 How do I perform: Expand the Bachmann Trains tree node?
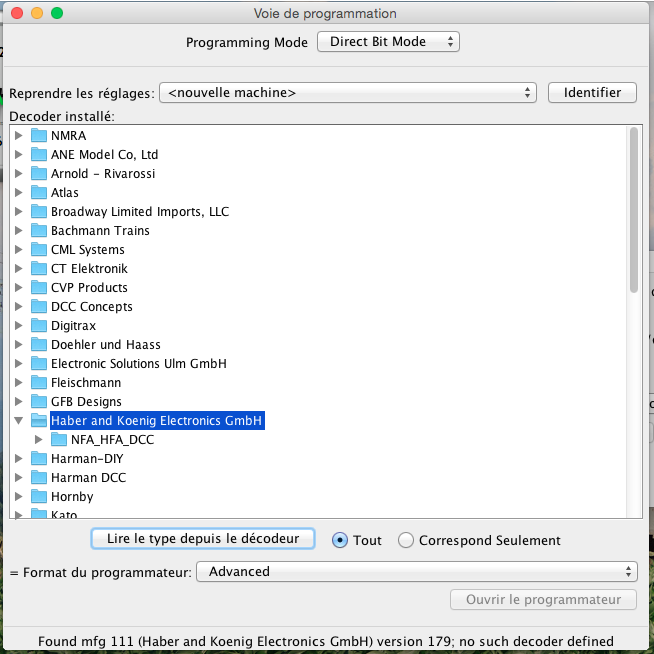click(18, 230)
